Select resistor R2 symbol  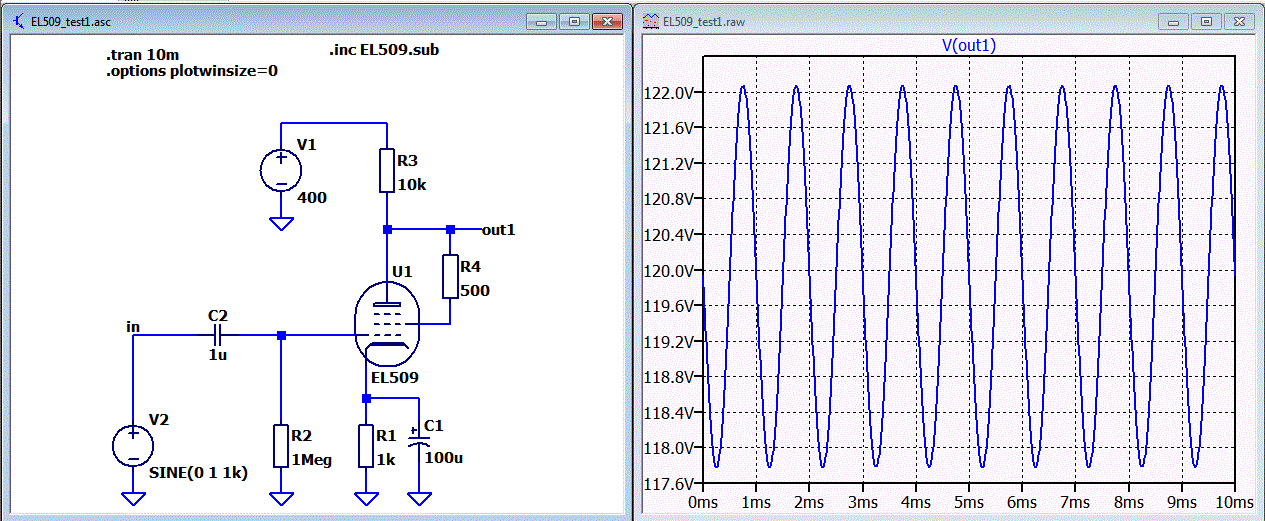coord(281,447)
